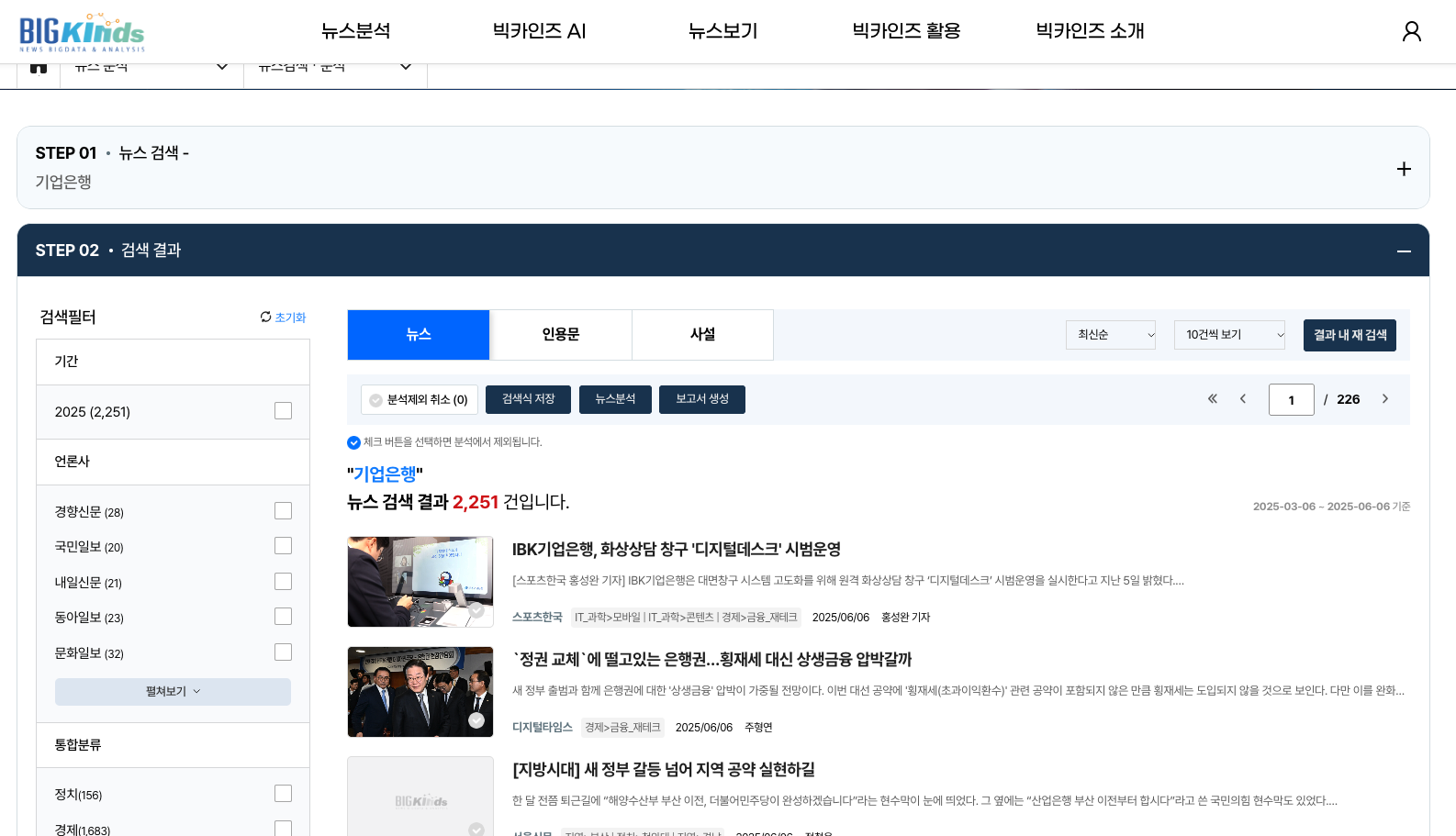Check the 국민일보 filter

pos(283,546)
